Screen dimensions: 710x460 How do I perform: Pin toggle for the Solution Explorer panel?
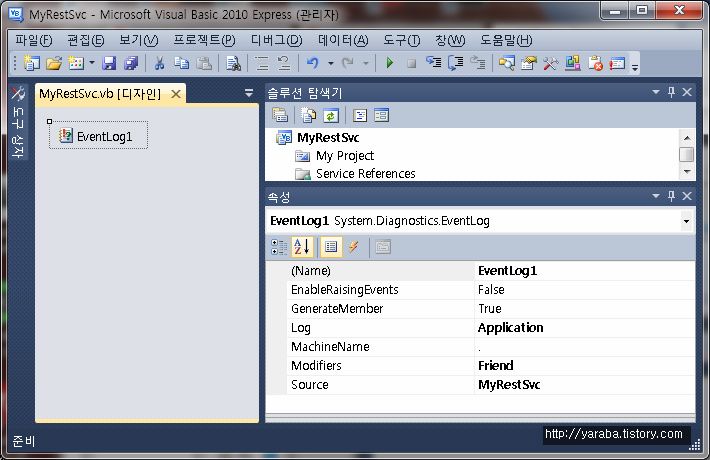(x=672, y=92)
